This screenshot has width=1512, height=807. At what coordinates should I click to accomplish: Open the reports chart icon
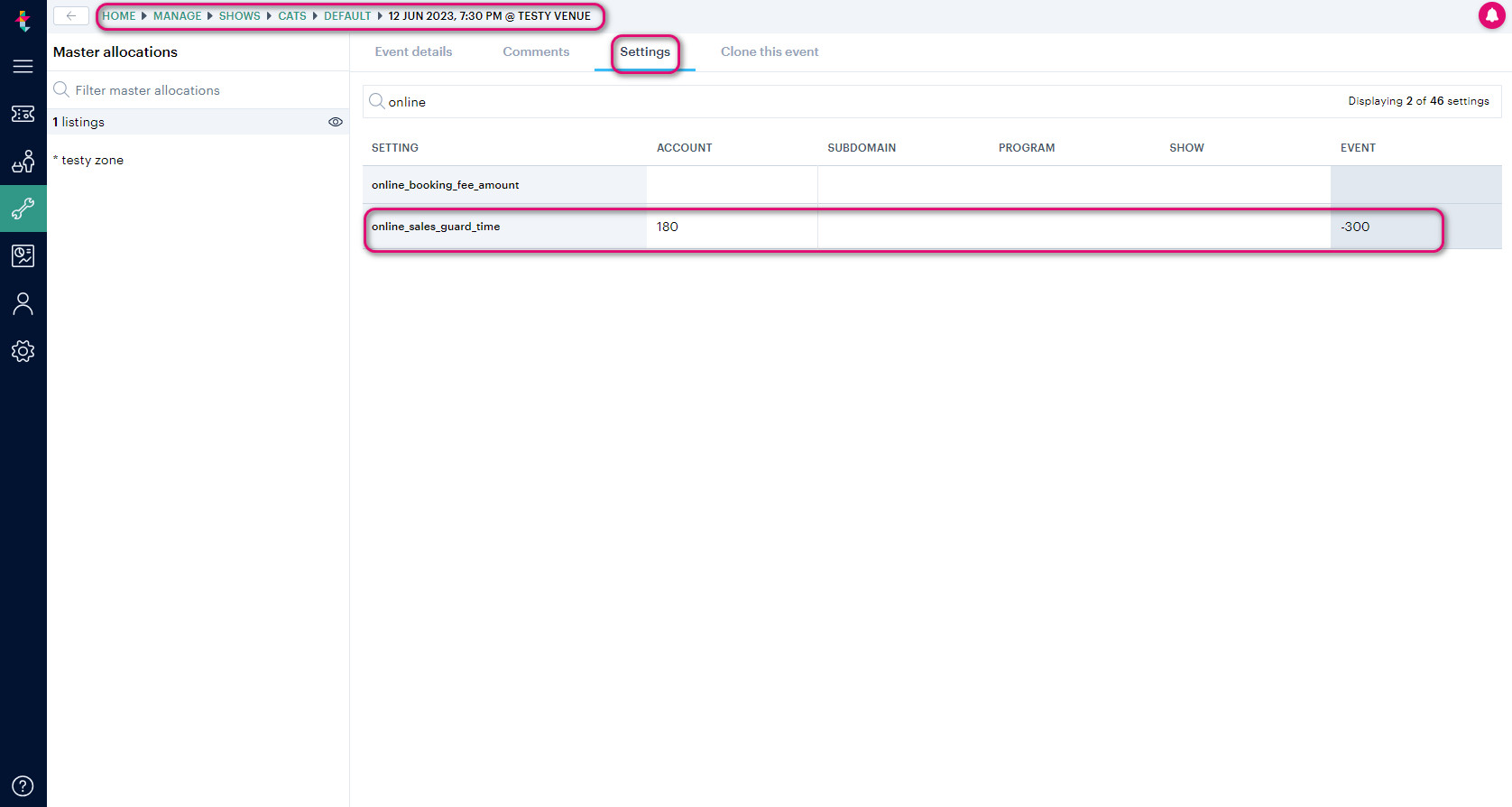click(x=23, y=256)
